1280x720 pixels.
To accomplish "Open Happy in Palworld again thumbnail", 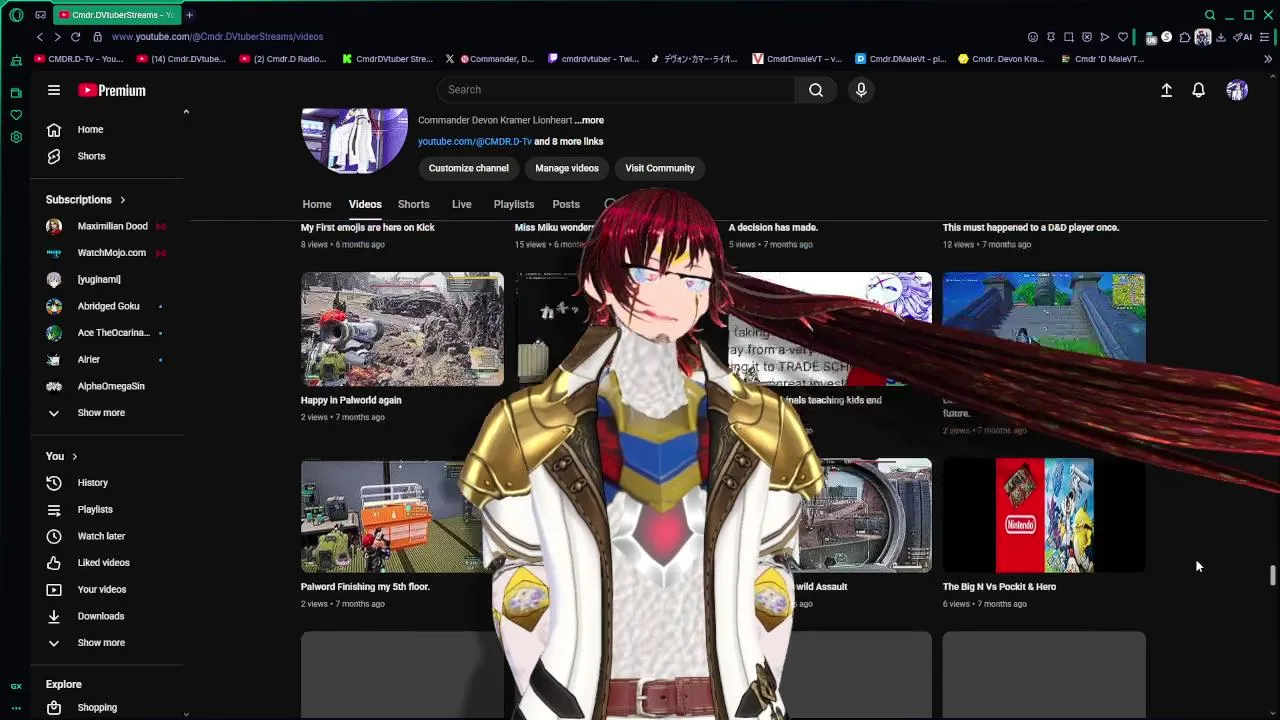I will tap(402, 329).
